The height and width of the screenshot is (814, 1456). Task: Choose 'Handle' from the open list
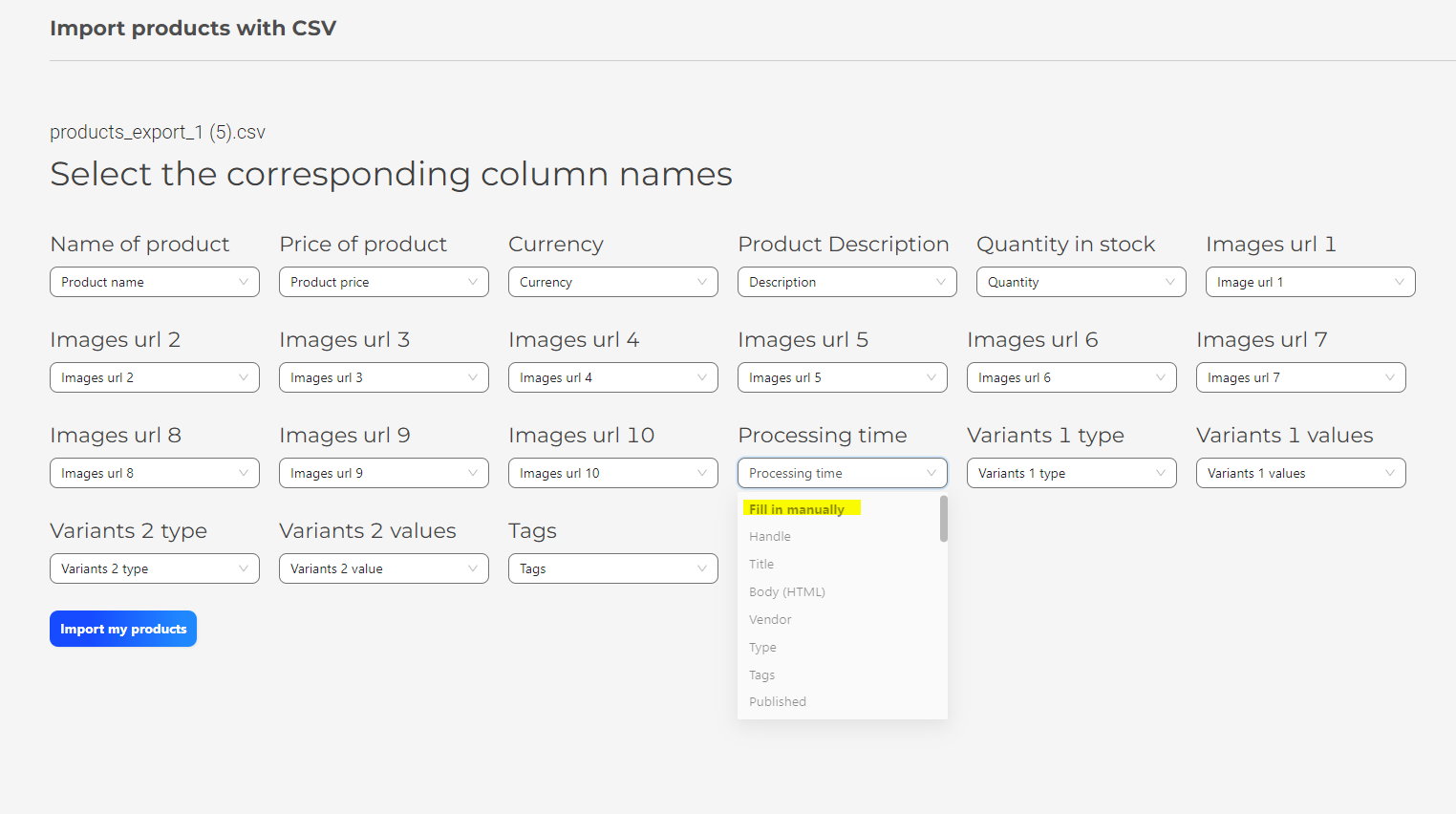coord(770,537)
